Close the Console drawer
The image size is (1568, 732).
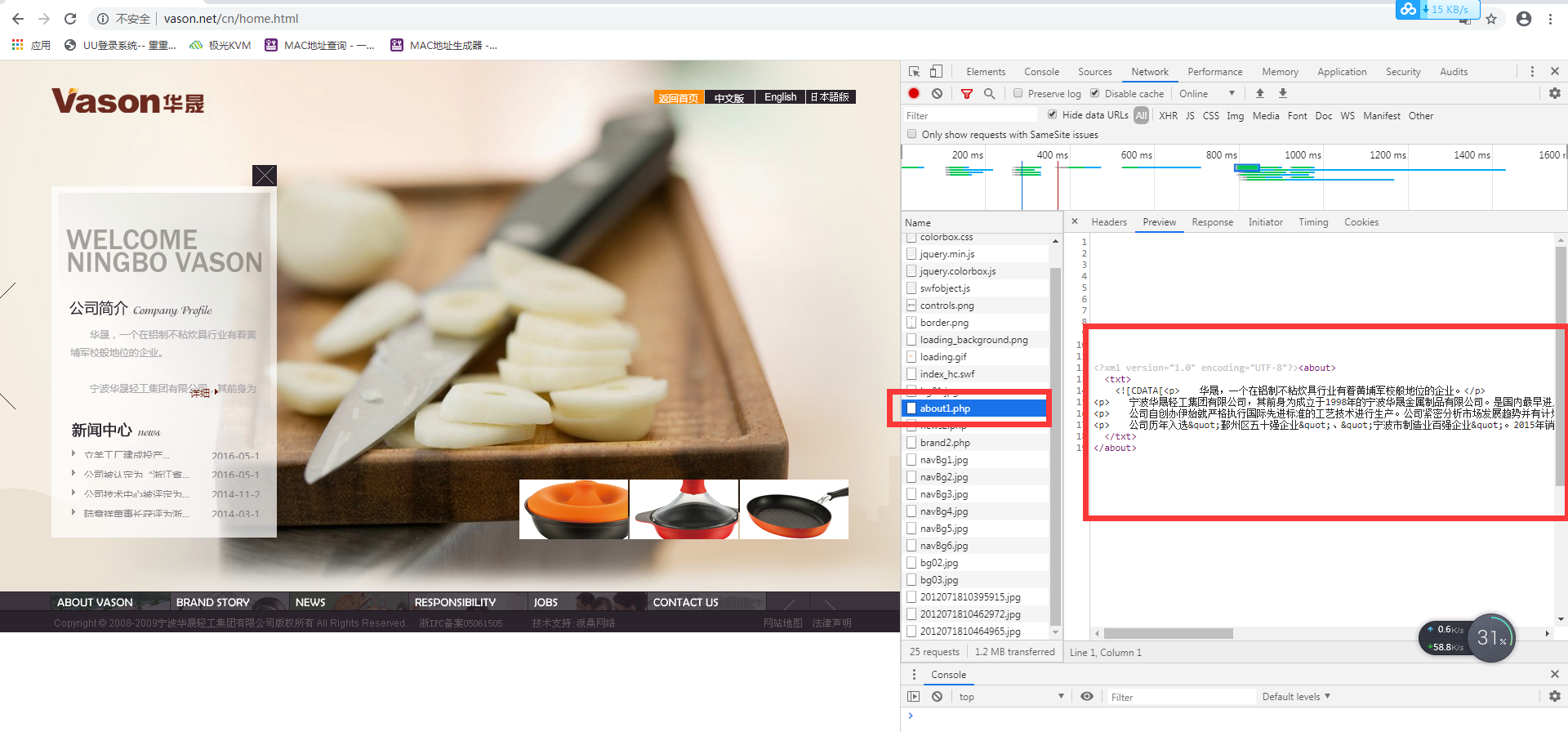point(1555,674)
